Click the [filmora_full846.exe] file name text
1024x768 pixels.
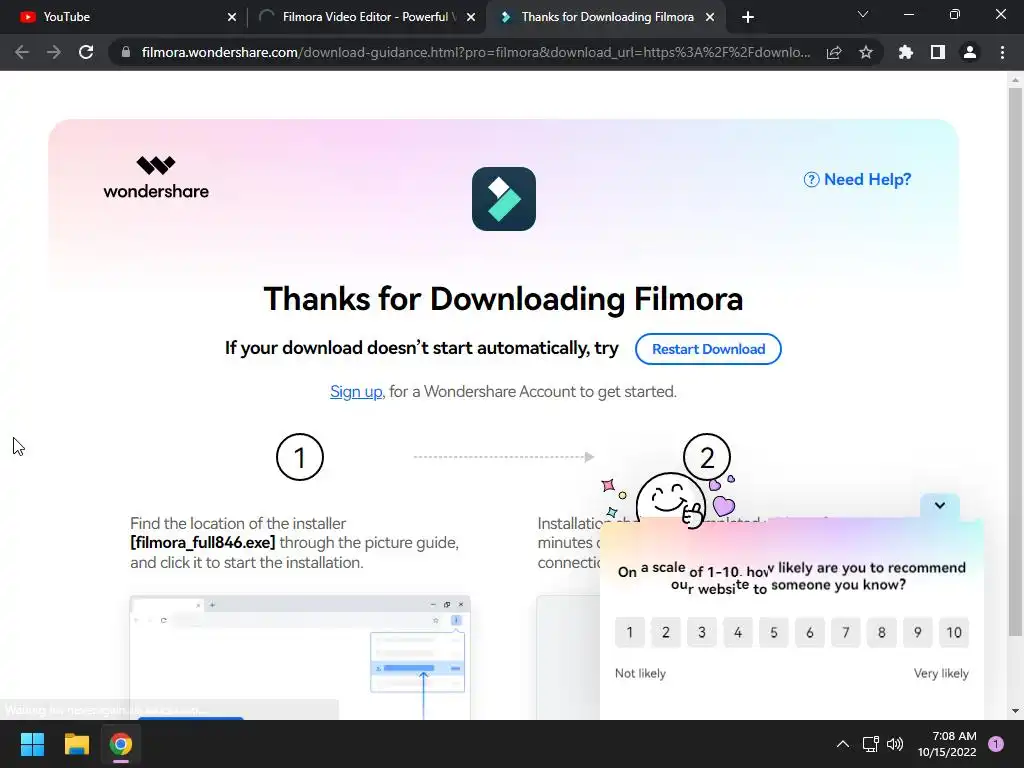202,543
